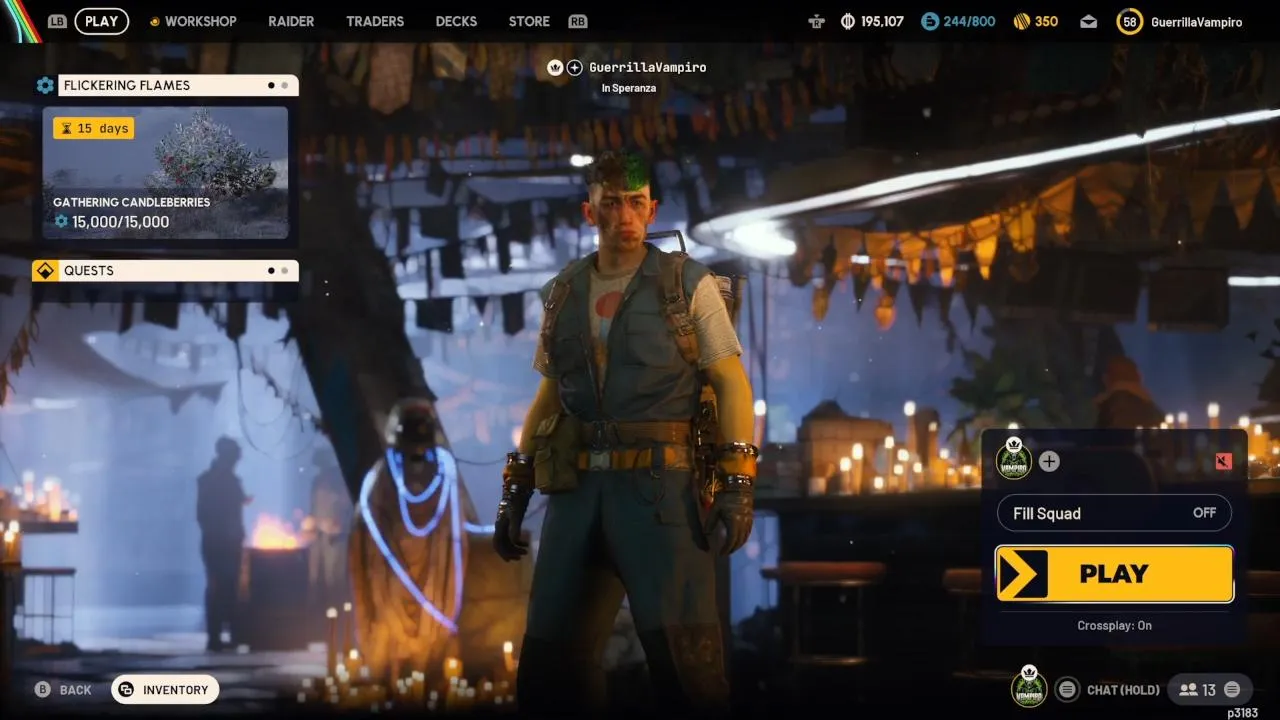This screenshot has width=1280, height=720.
Task: Click the yellow raider tokens icon beside 350
Action: (1021, 21)
